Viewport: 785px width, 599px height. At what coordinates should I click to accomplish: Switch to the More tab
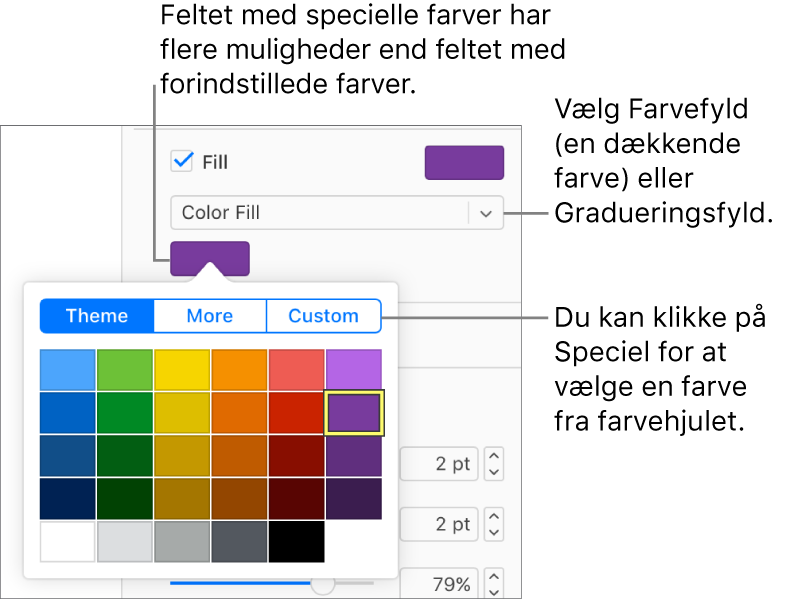[x=210, y=316]
